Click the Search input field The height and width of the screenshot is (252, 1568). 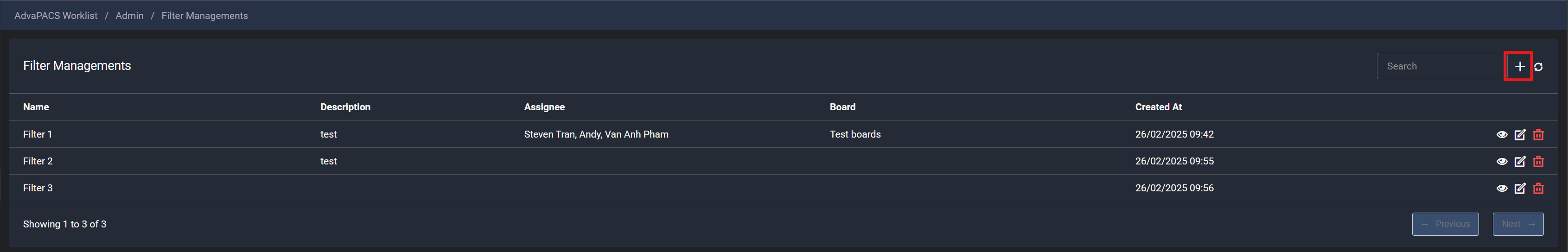tap(1441, 66)
